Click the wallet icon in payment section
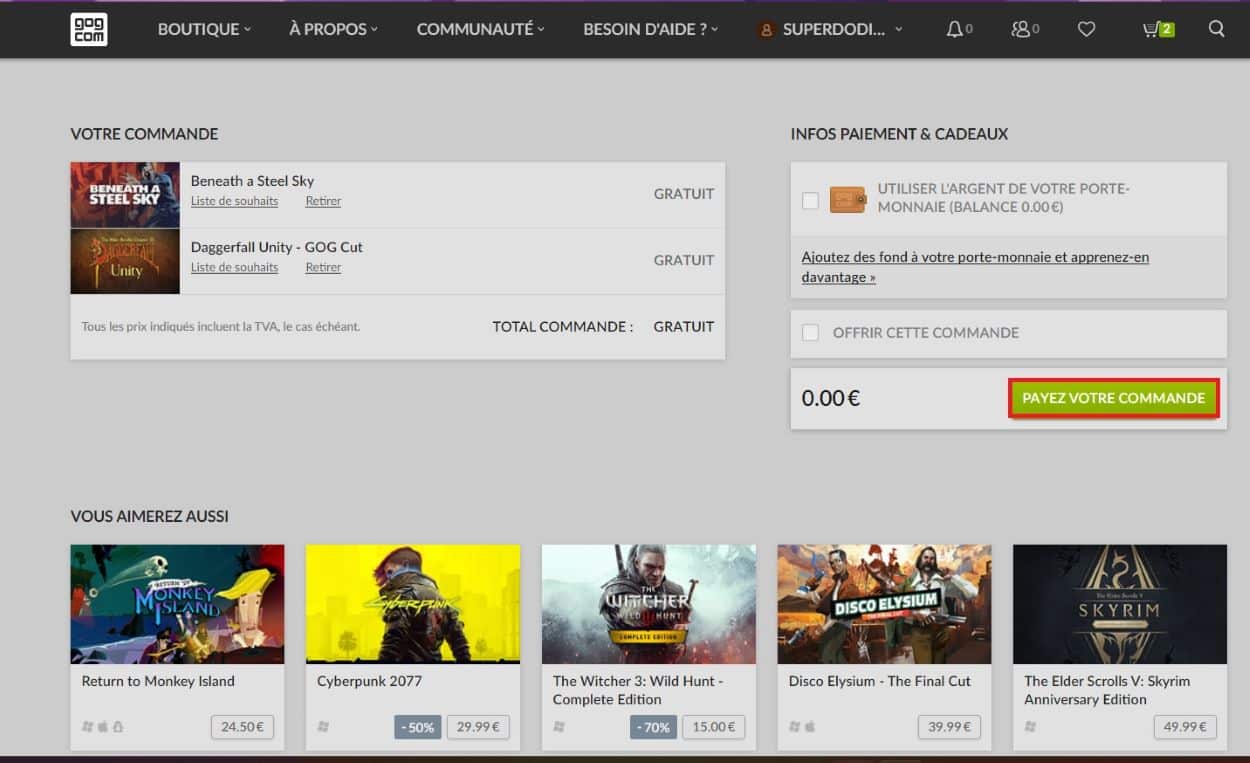The image size is (1250, 763). [x=847, y=199]
